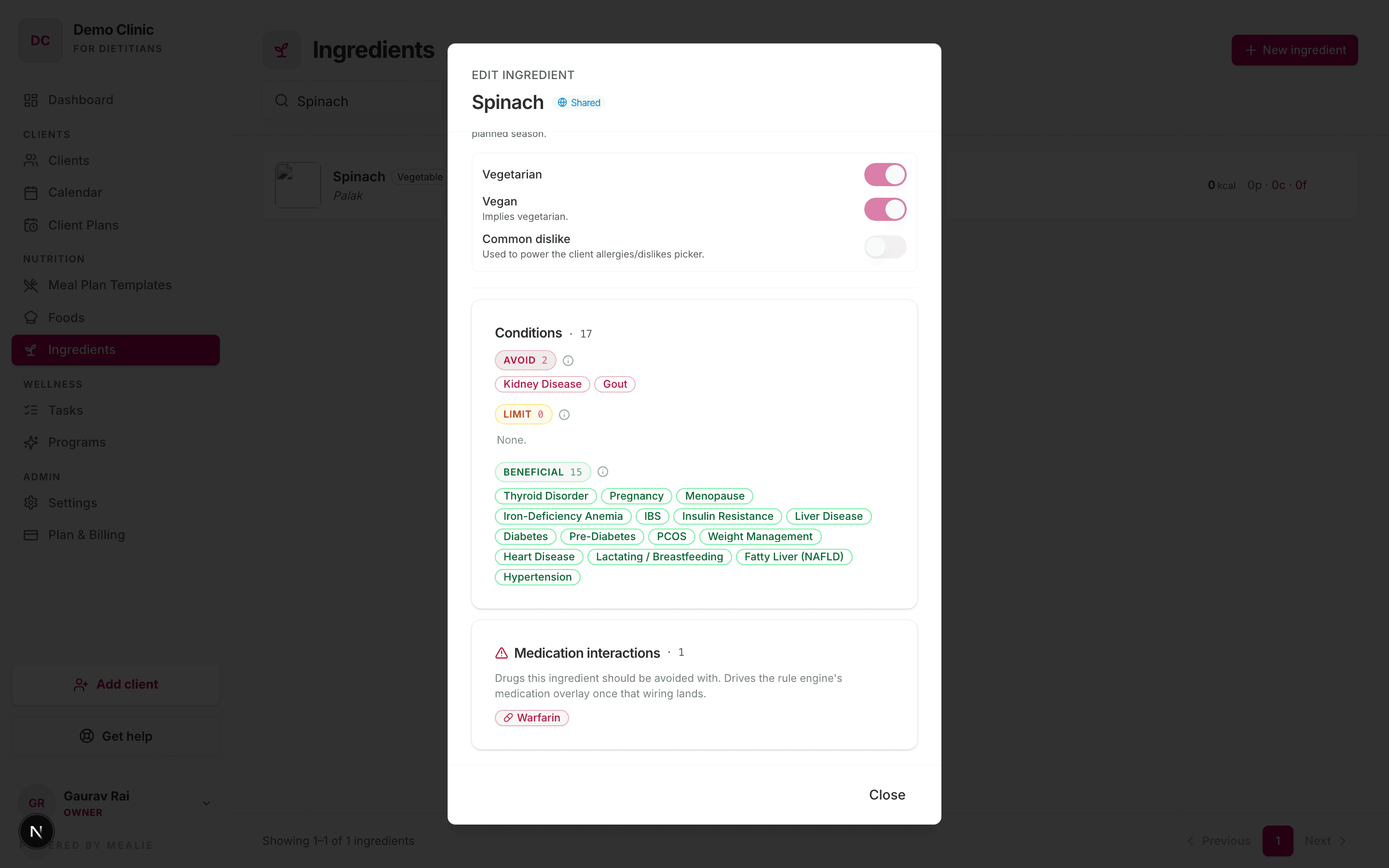Click the IBS tag
The width and height of the screenshot is (1389, 868).
[652, 516]
